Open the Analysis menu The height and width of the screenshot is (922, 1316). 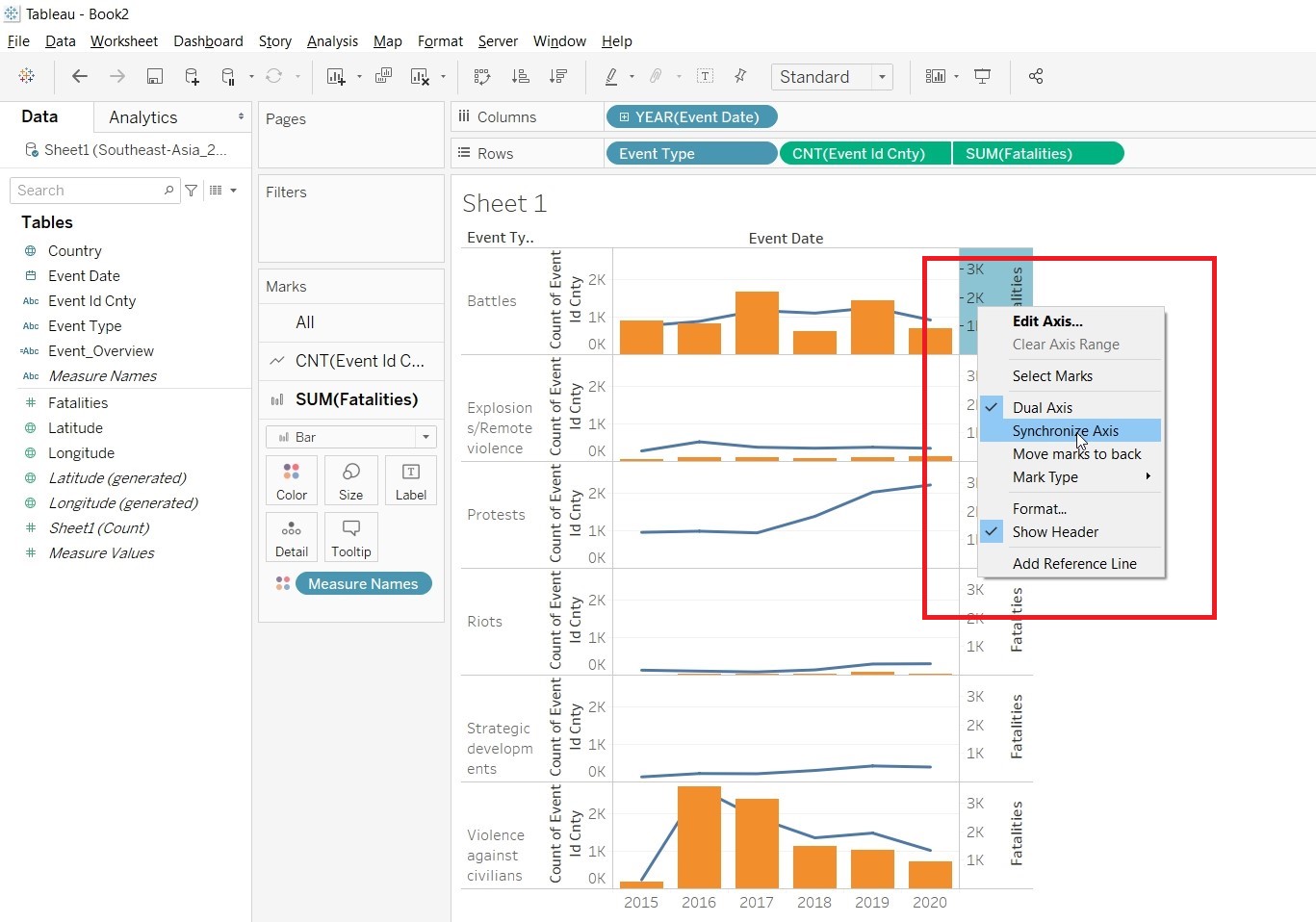(332, 41)
